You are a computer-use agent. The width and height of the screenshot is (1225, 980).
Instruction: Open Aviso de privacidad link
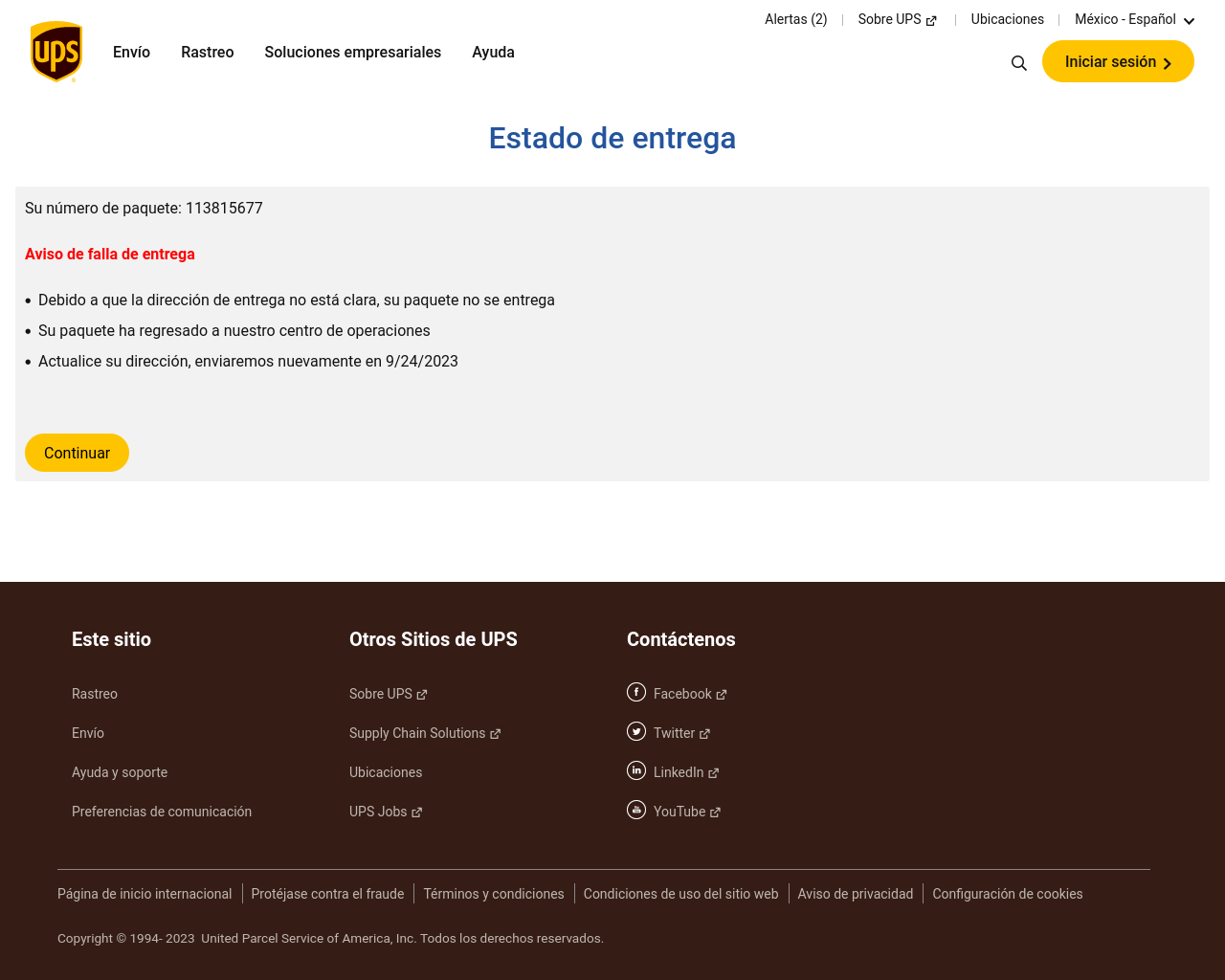[x=856, y=894]
